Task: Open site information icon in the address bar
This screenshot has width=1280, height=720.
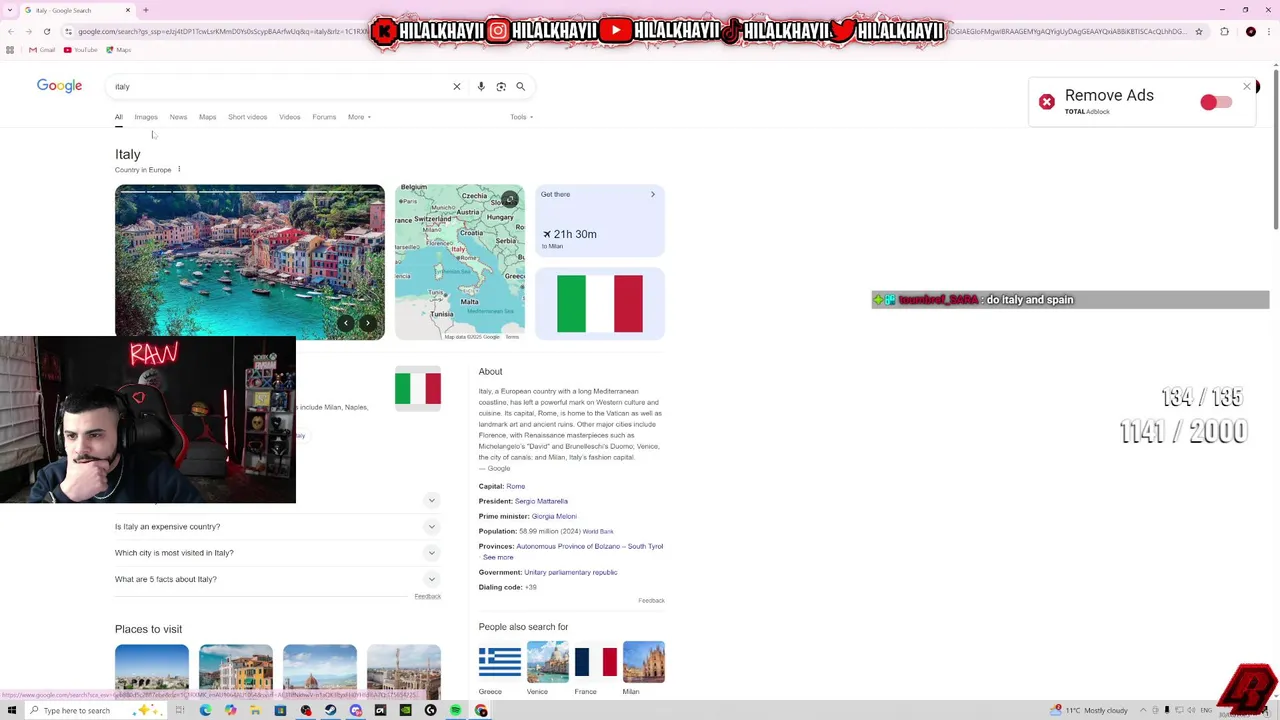Action: [68, 32]
